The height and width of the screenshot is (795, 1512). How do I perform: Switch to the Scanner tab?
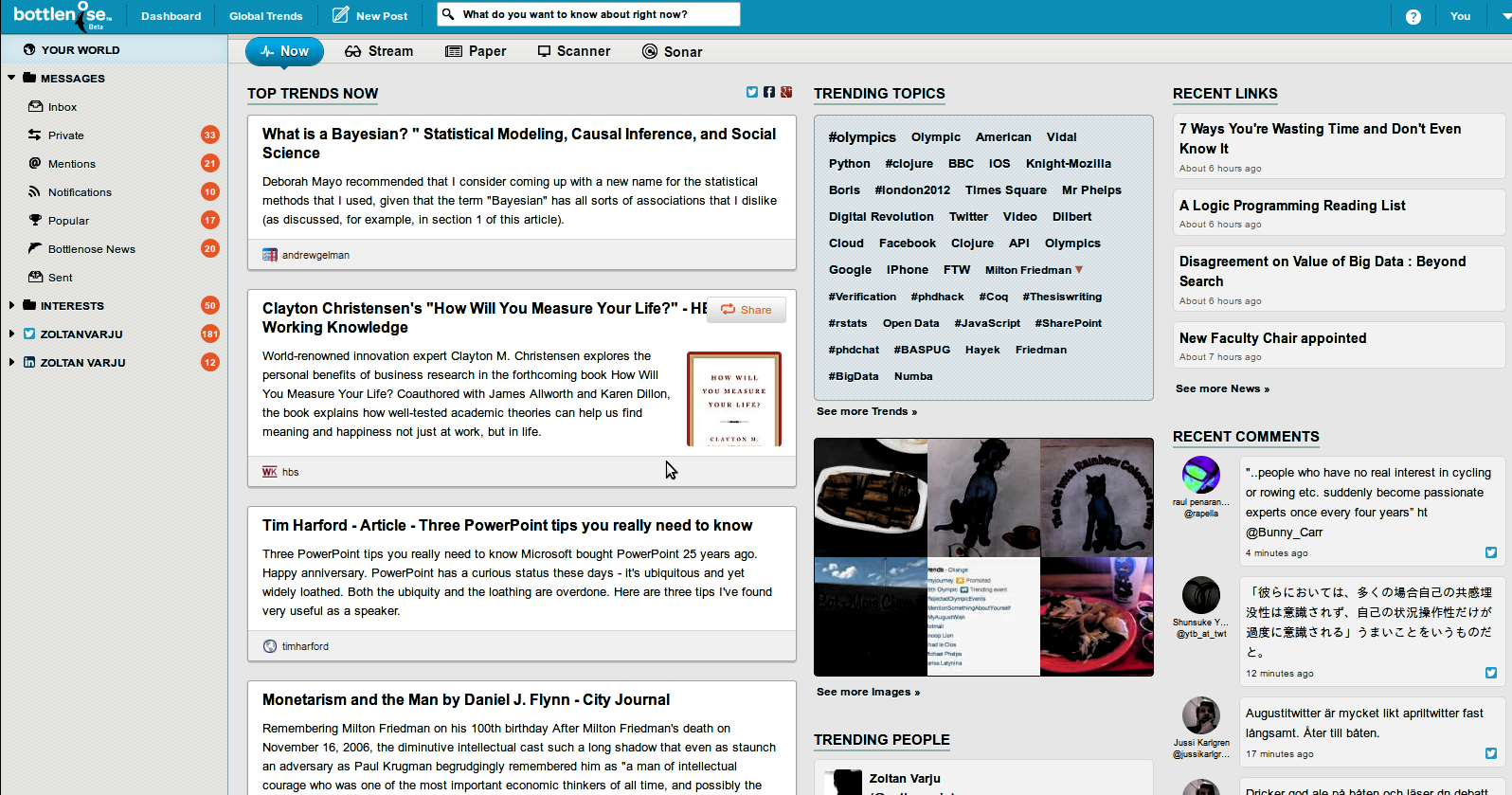(x=574, y=51)
